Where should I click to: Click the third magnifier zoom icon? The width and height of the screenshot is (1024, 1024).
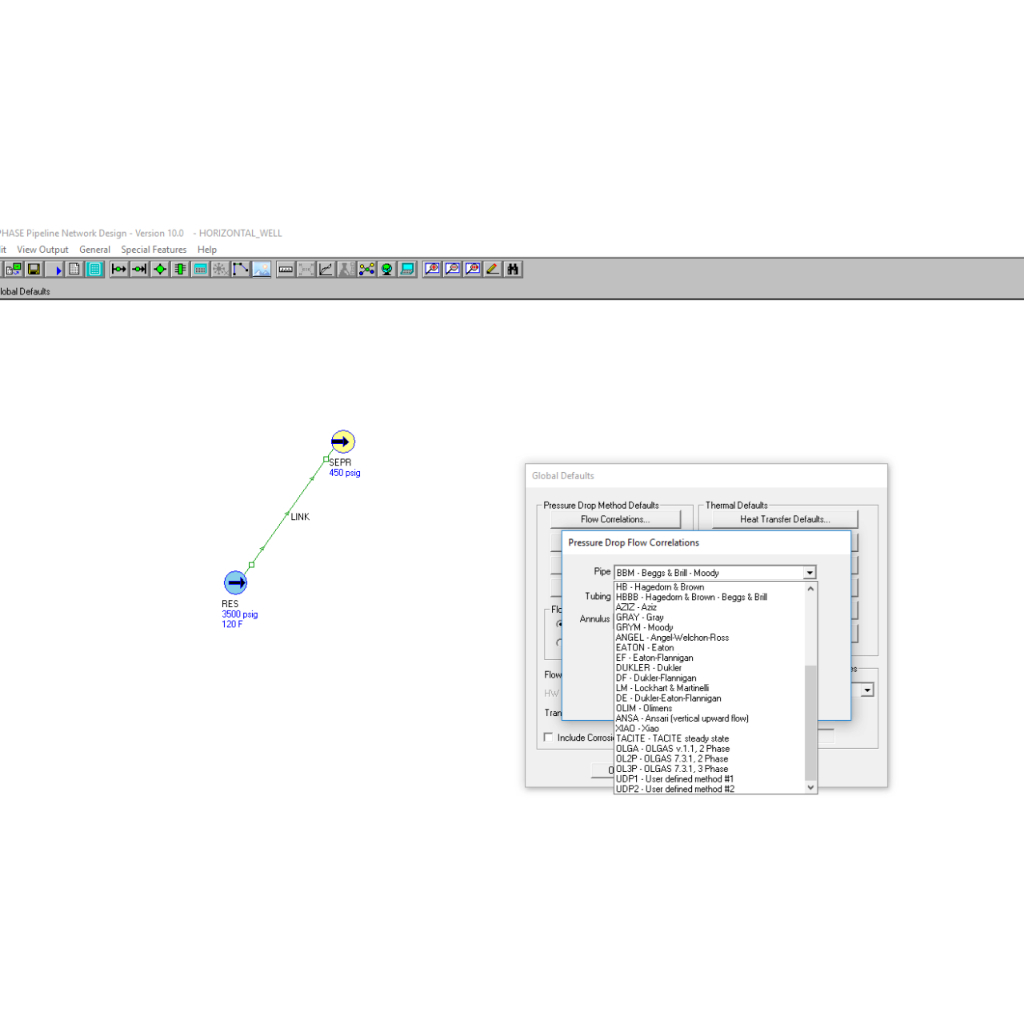coord(473,269)
